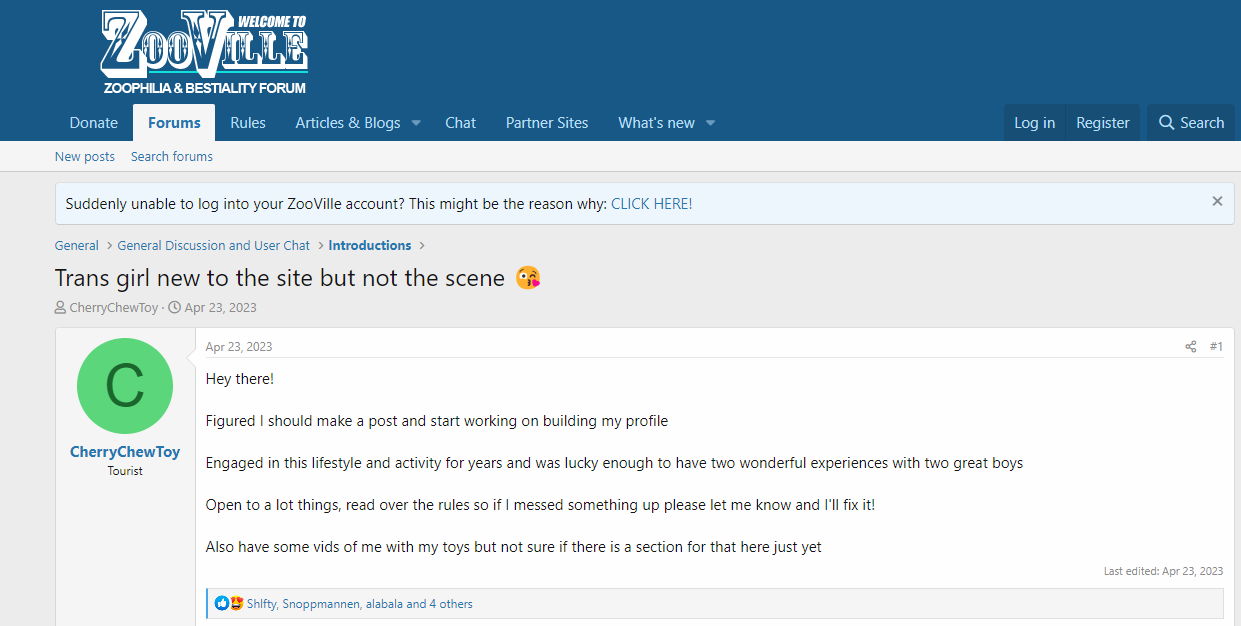The width and height of the screenshot is (1241, 626).
Task: Follow the CLICK HERE link in notice
Action: (x=652, y=204)
